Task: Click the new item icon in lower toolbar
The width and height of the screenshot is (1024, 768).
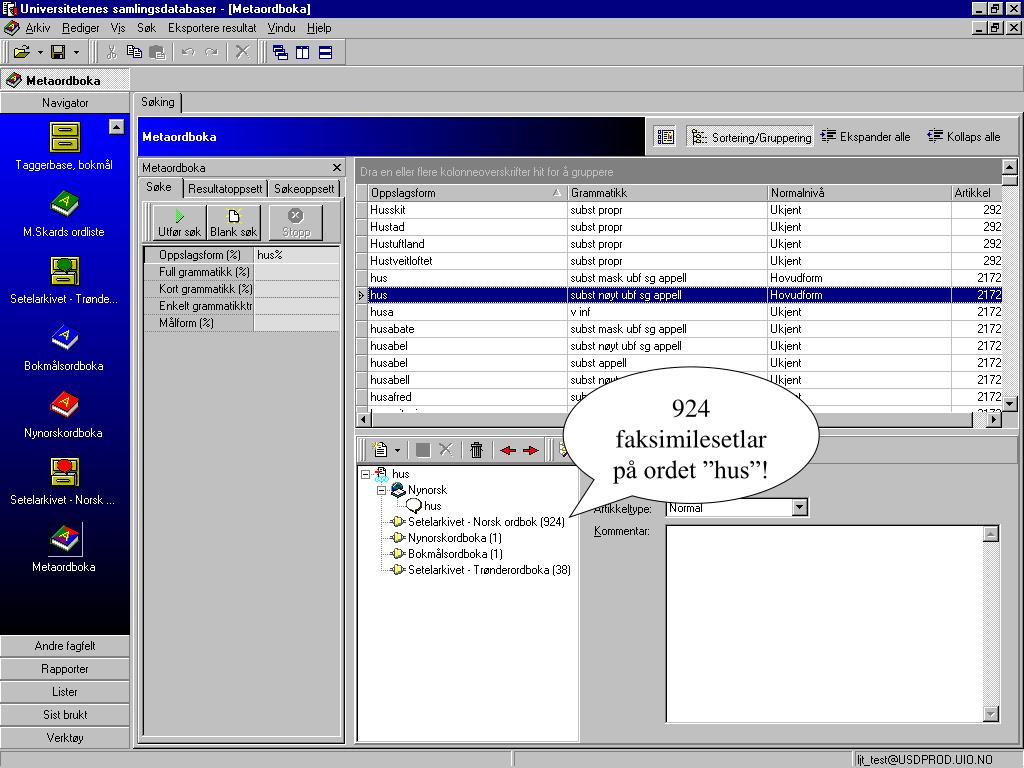Action: [x=379, y=450]
